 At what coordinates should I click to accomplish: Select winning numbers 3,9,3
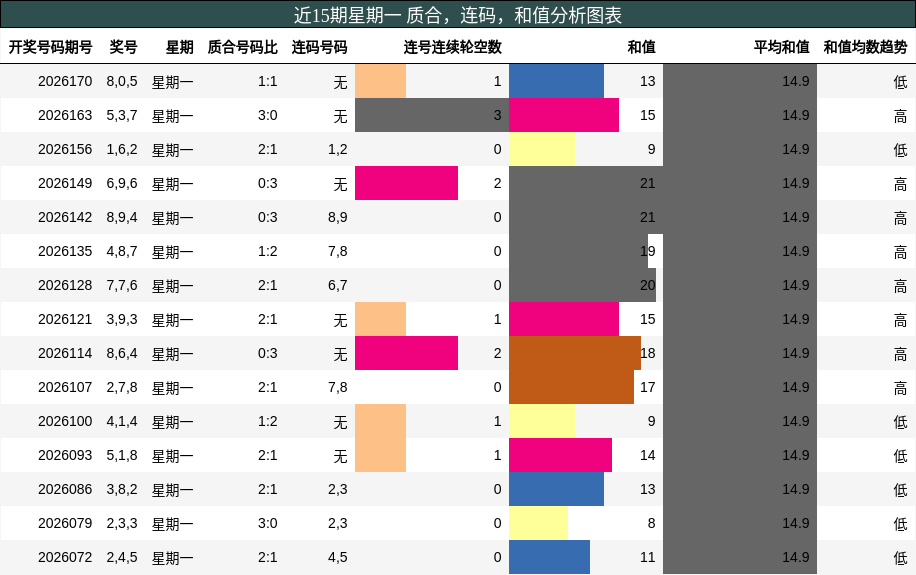tap(122, 319)
